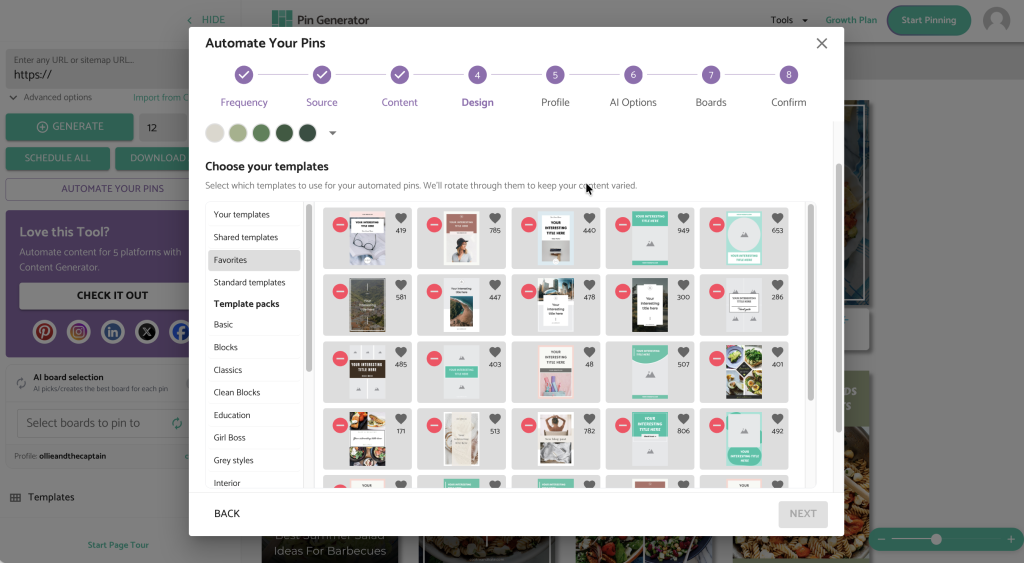The width and height of the screenshot is (1024, 563).
Task: Remove template with 785 likes via minus button
Action: click(x=434, y=225)
